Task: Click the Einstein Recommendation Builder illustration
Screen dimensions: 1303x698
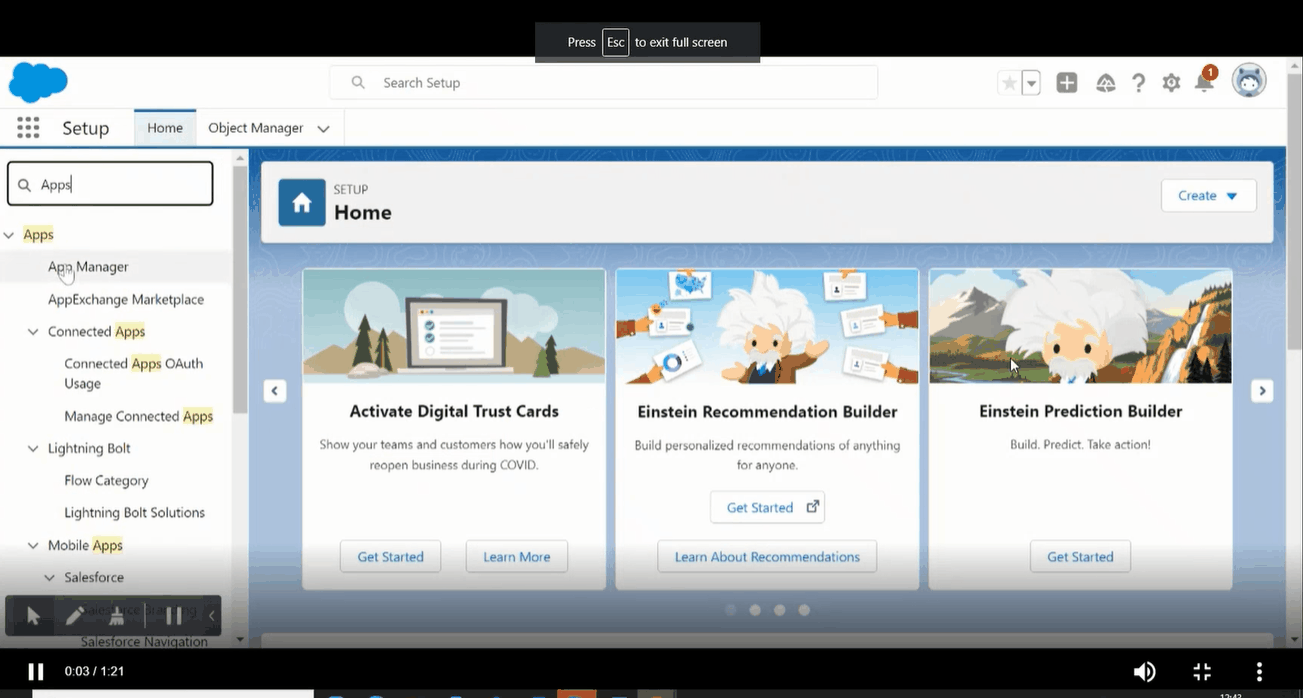Action: click(x=767, y=326)
